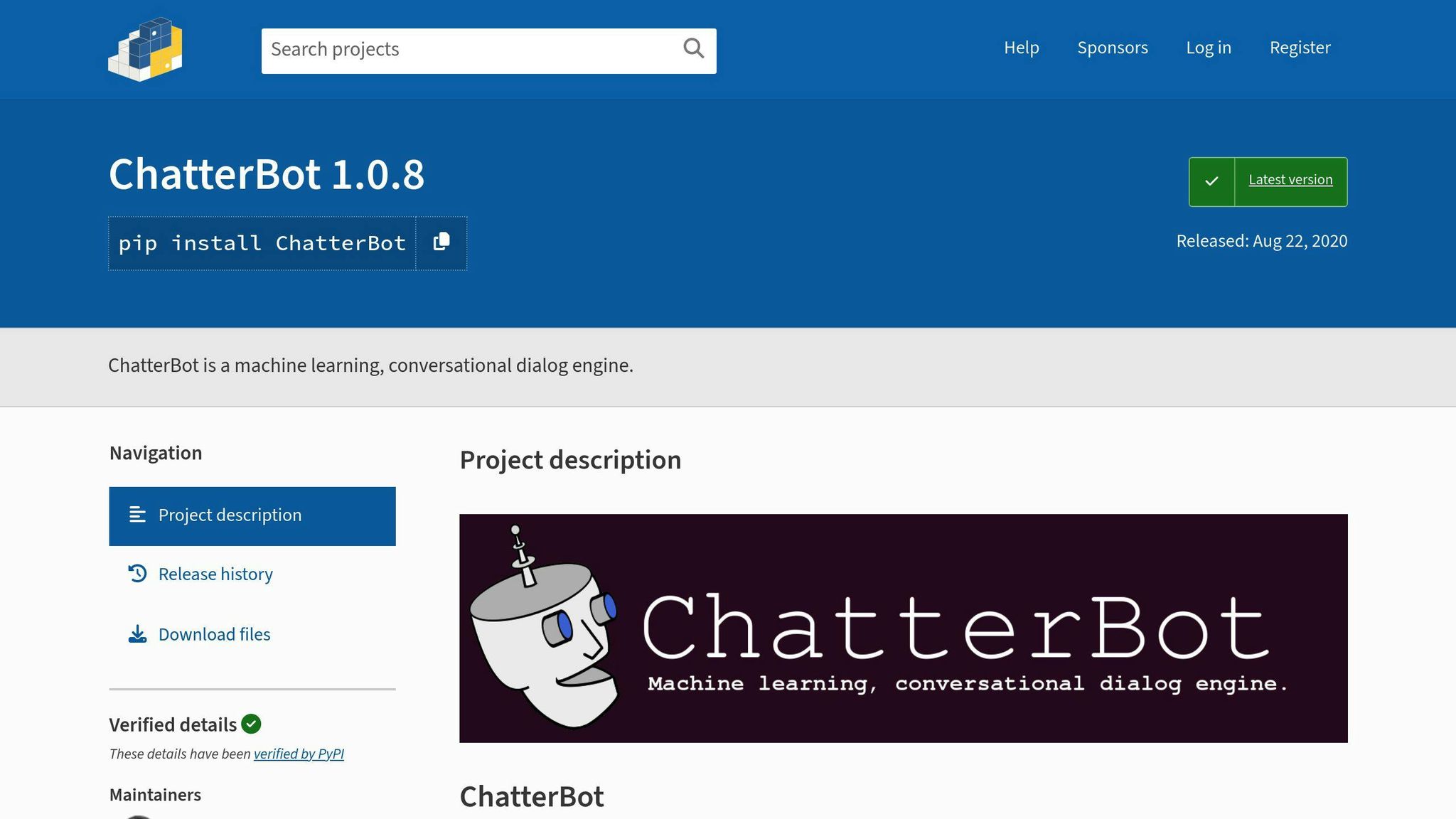Image resolution: width=1456 pixels, height=819 pixels.
Task: Click the Released: Aug 22, 2020 date
Action: [1261, 241]
